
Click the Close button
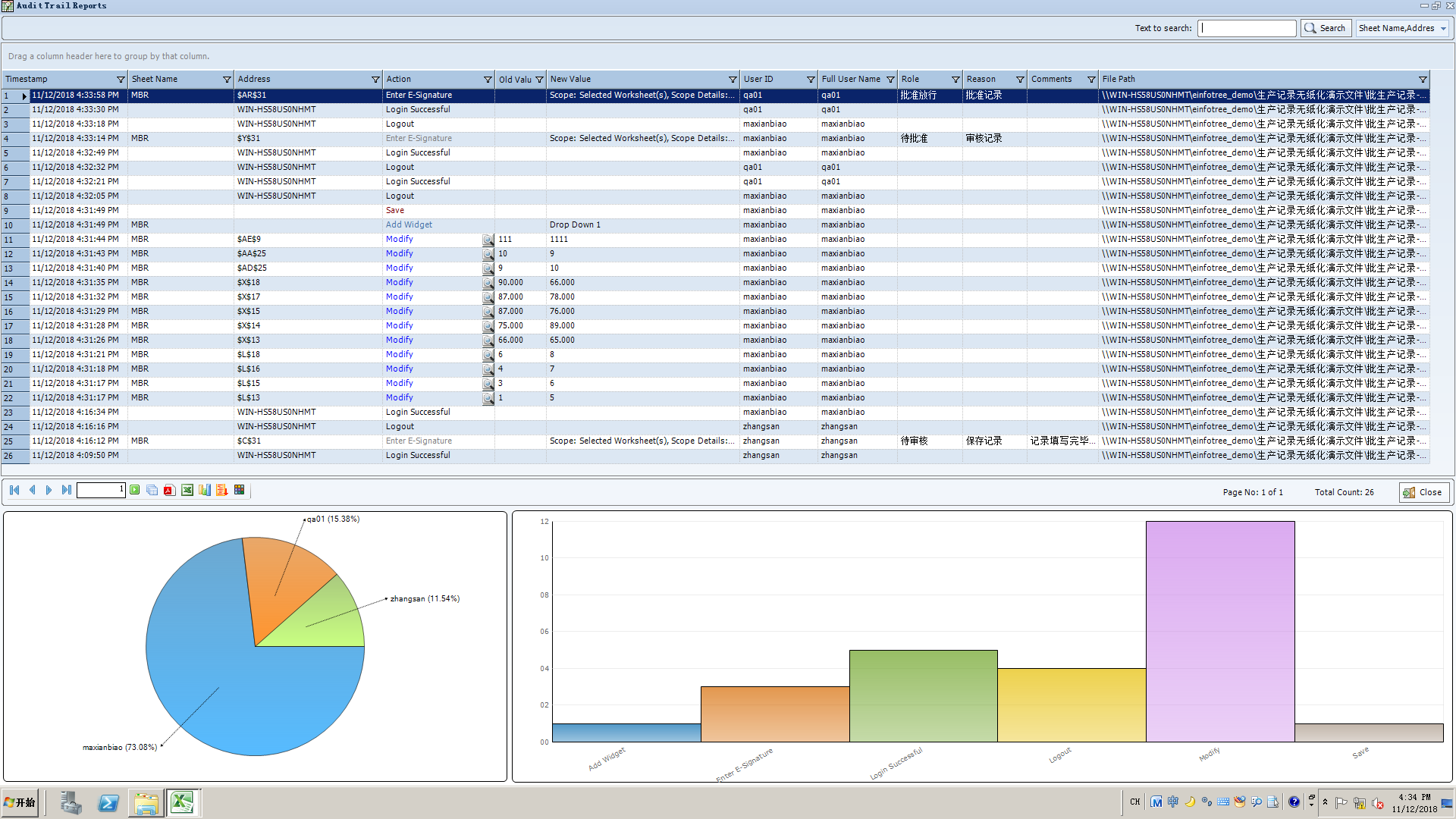click(x=1423, y=492)
